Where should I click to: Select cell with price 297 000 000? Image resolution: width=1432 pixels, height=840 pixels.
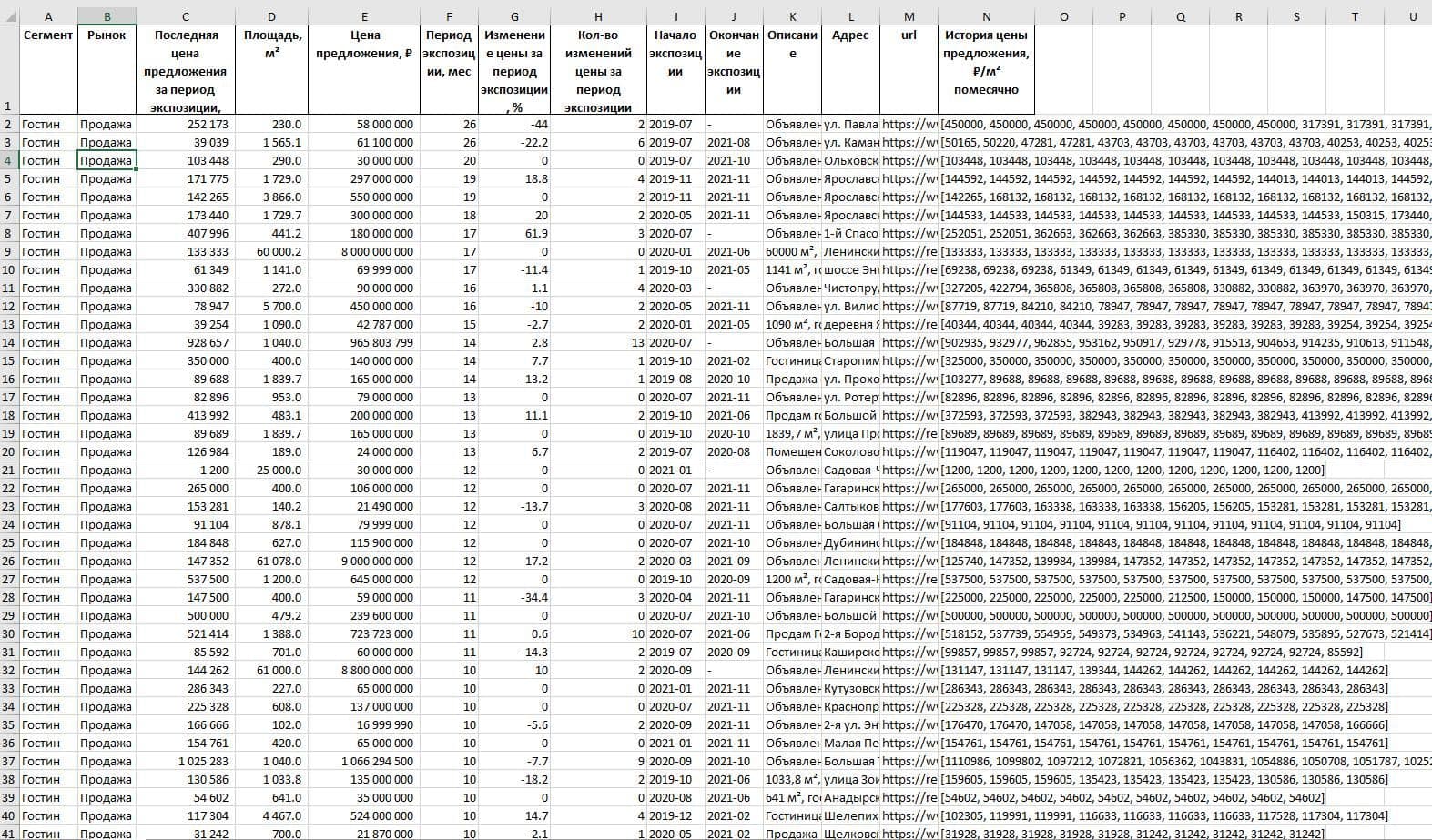364,178
